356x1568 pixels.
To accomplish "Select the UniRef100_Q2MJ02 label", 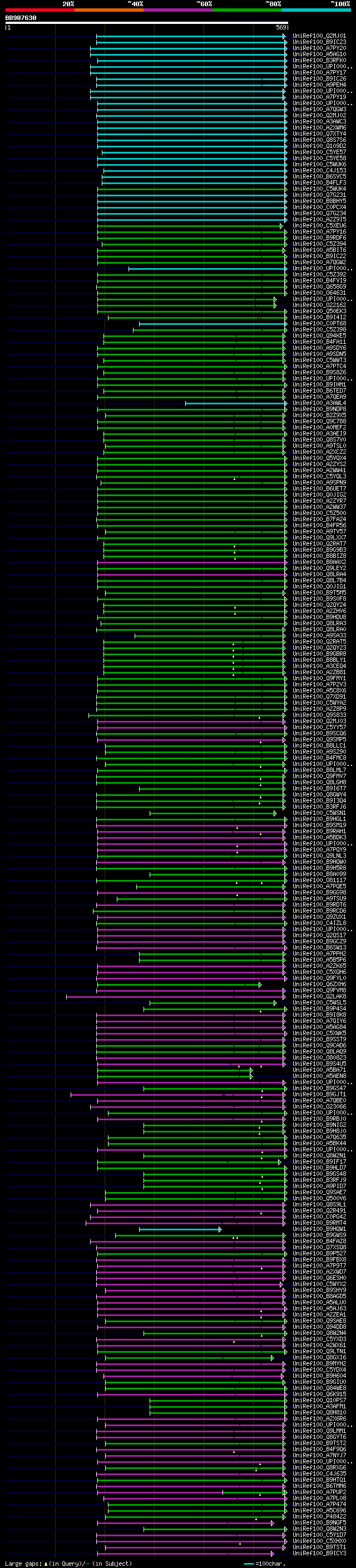I will click(x=319, y=116).
